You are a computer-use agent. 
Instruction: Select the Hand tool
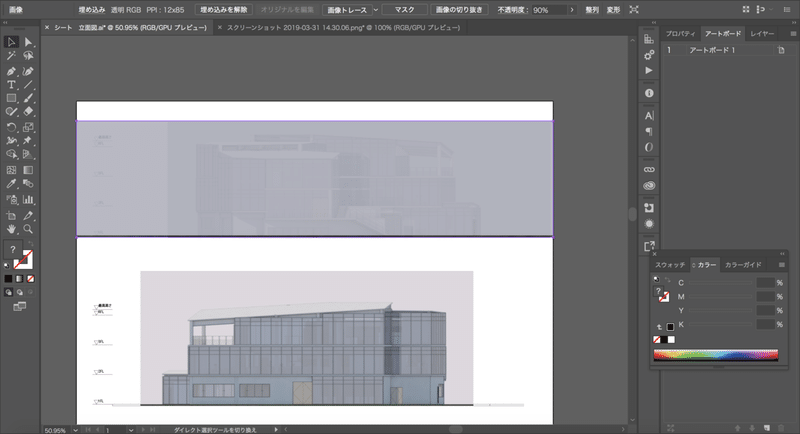tap(11, 229)
